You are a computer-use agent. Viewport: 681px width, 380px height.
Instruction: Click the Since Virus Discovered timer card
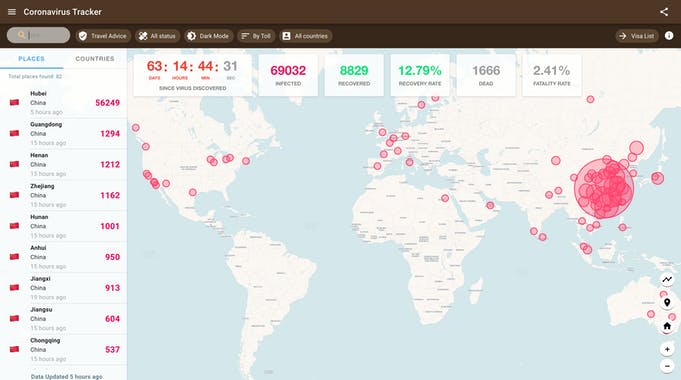click(x=192, y=75)
